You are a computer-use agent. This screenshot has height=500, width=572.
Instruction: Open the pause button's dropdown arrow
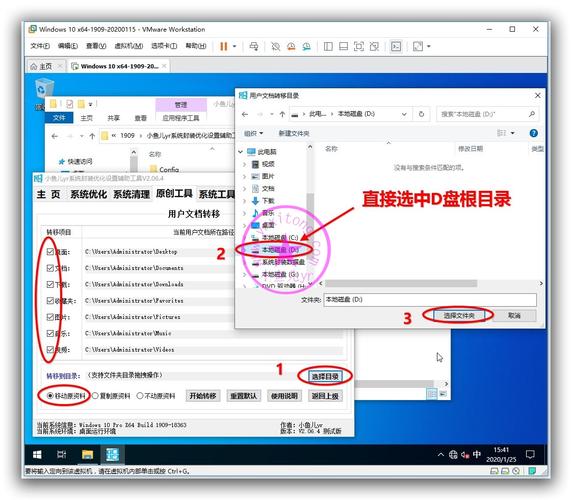tap(235, 46)
